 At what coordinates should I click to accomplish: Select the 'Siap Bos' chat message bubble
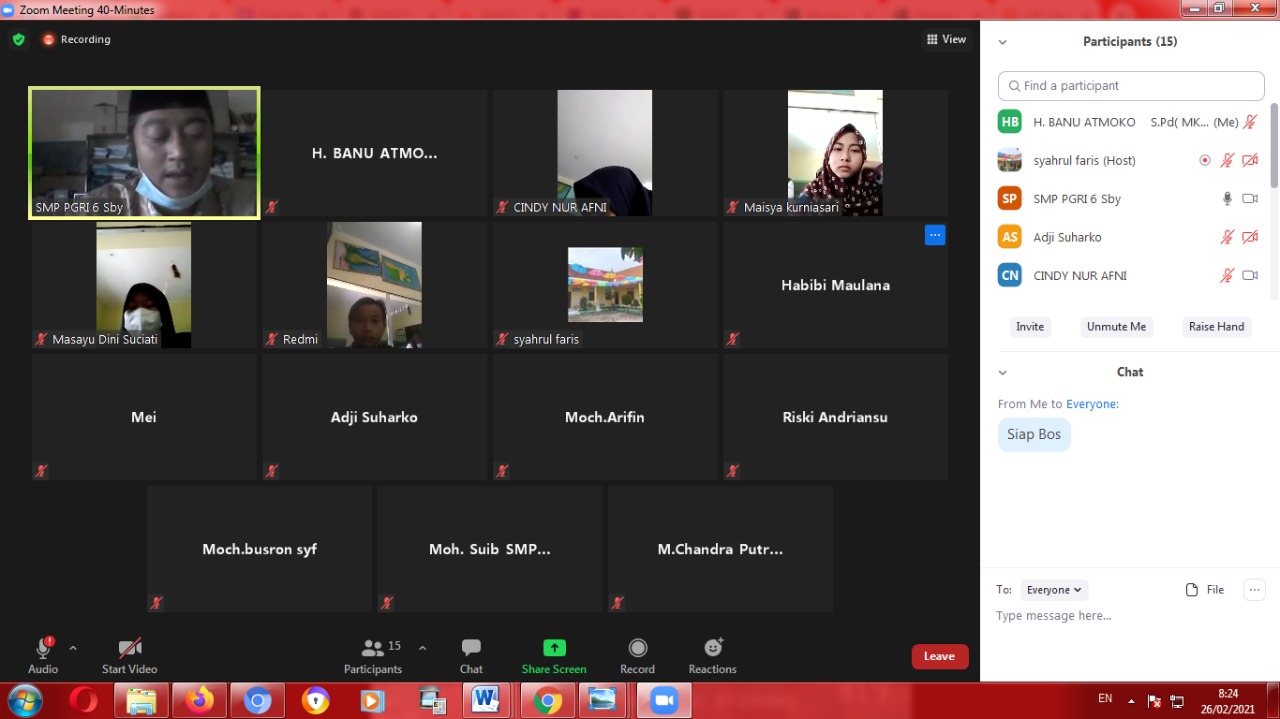(x=1034, y=434)
